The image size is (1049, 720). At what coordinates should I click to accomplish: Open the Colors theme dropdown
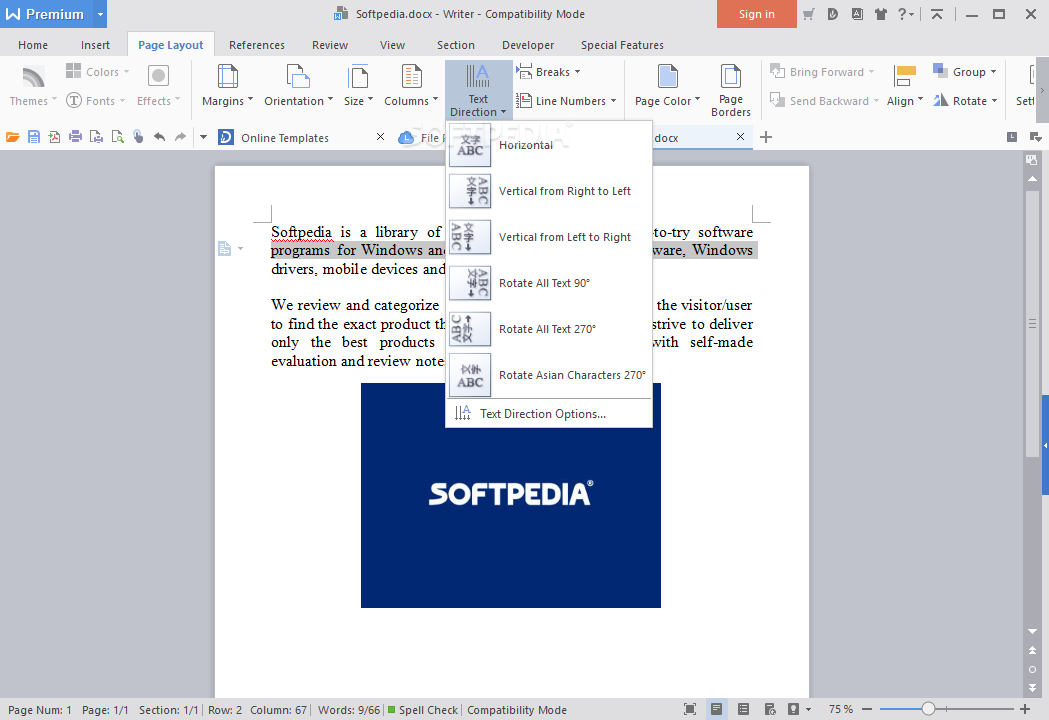coord(98,72)
